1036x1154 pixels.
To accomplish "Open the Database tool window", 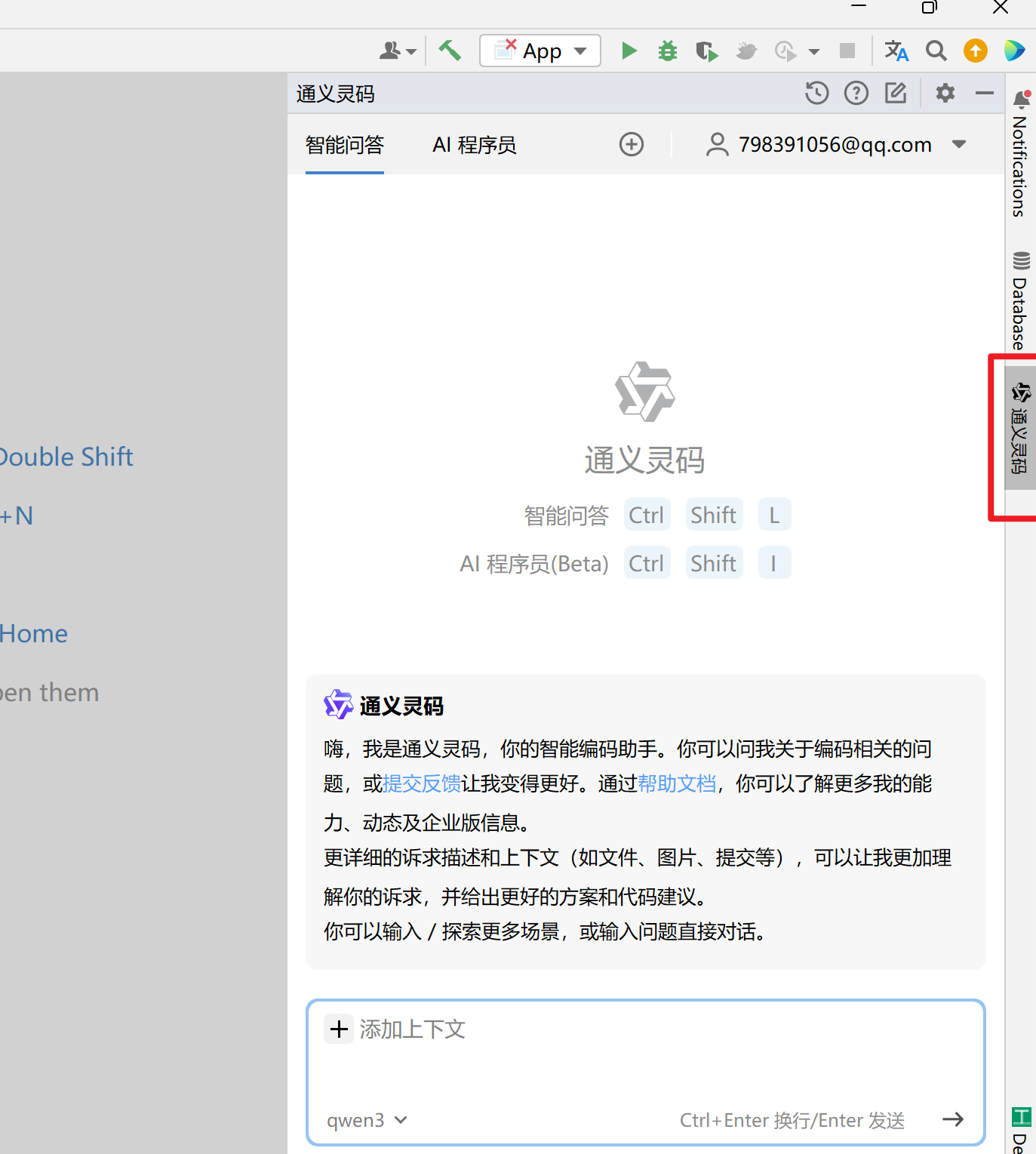I will pos(1021,300).
